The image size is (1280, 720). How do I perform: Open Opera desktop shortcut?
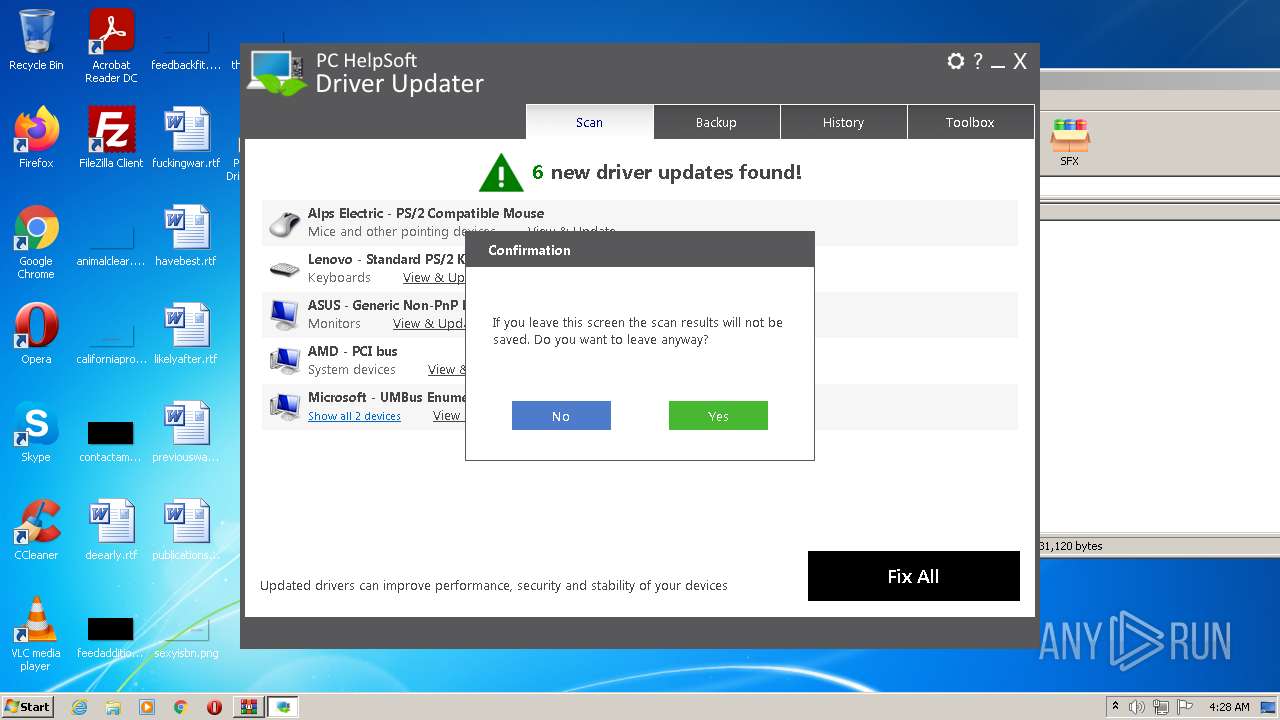click(36, 334)
